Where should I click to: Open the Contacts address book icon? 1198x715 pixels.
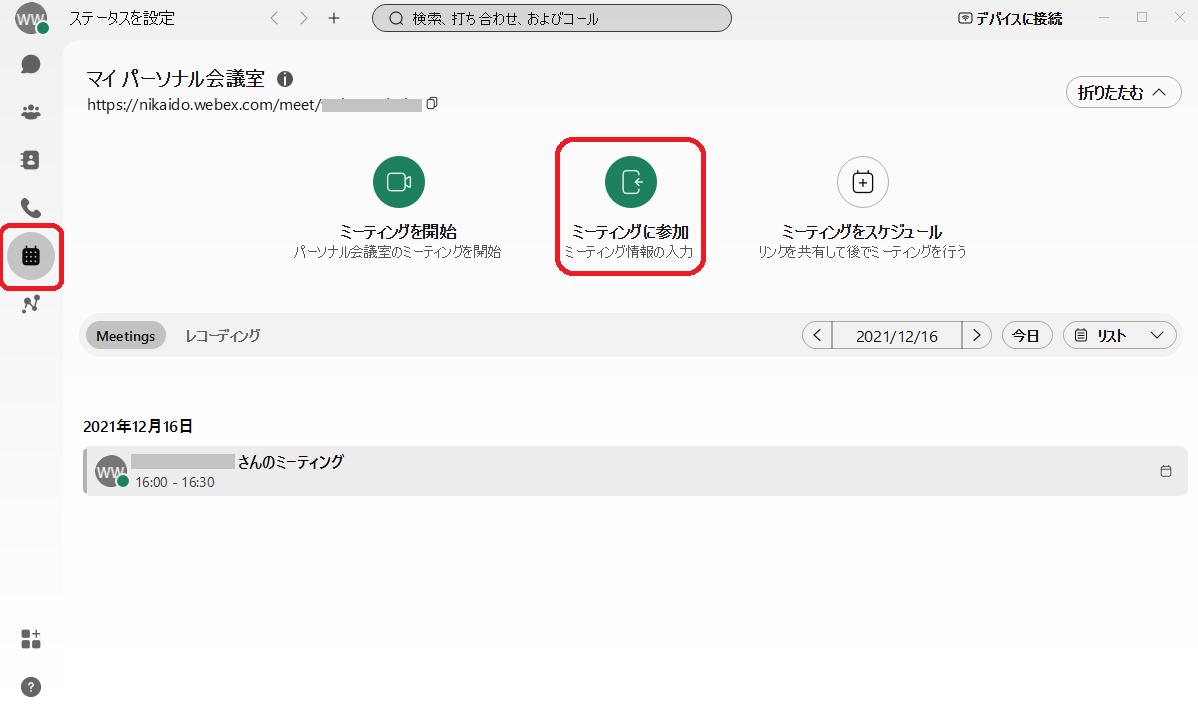31,160
